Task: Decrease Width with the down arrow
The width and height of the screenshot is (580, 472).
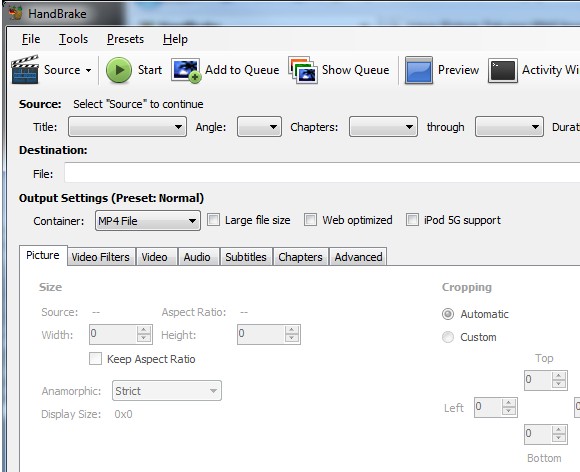Action: [x=144, y=338]
